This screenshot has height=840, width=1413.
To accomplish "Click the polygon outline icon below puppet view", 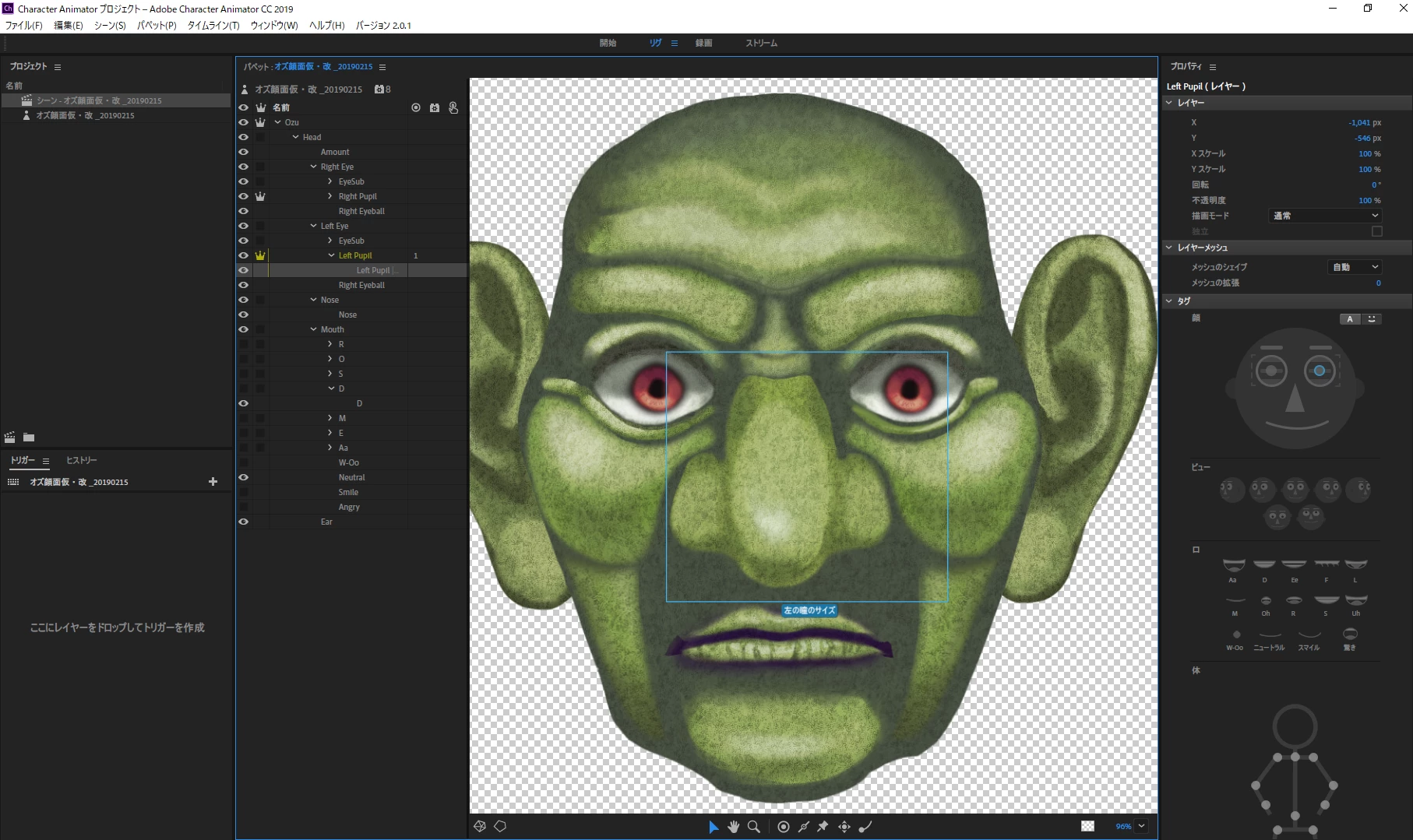I will pyautogui.click(x=500, y=826).
